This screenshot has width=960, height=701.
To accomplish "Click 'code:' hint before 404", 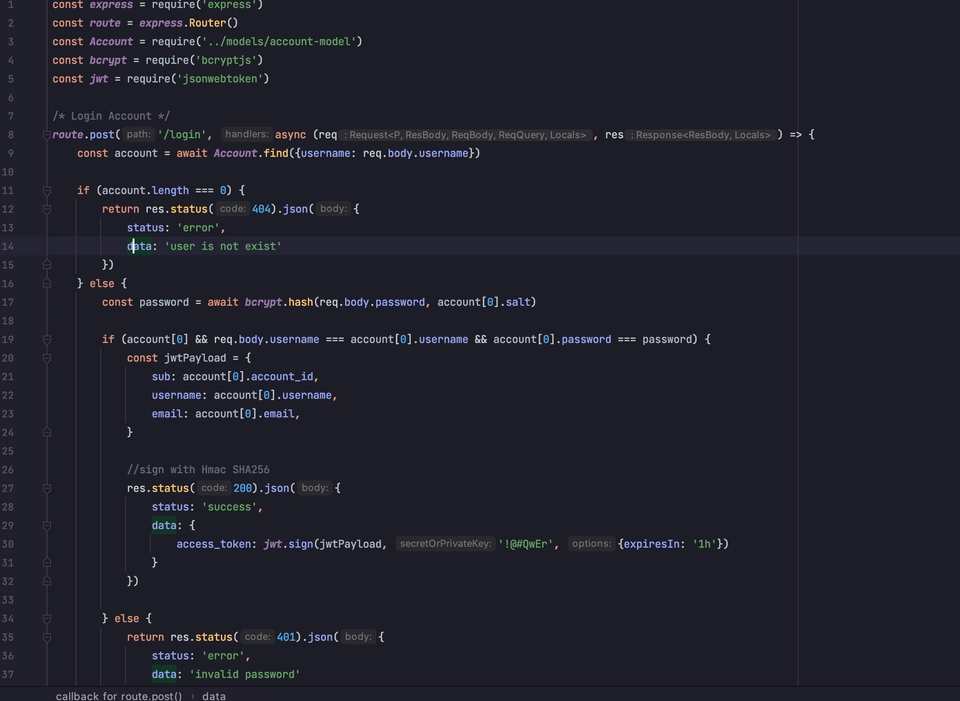I will pos(232,209).
